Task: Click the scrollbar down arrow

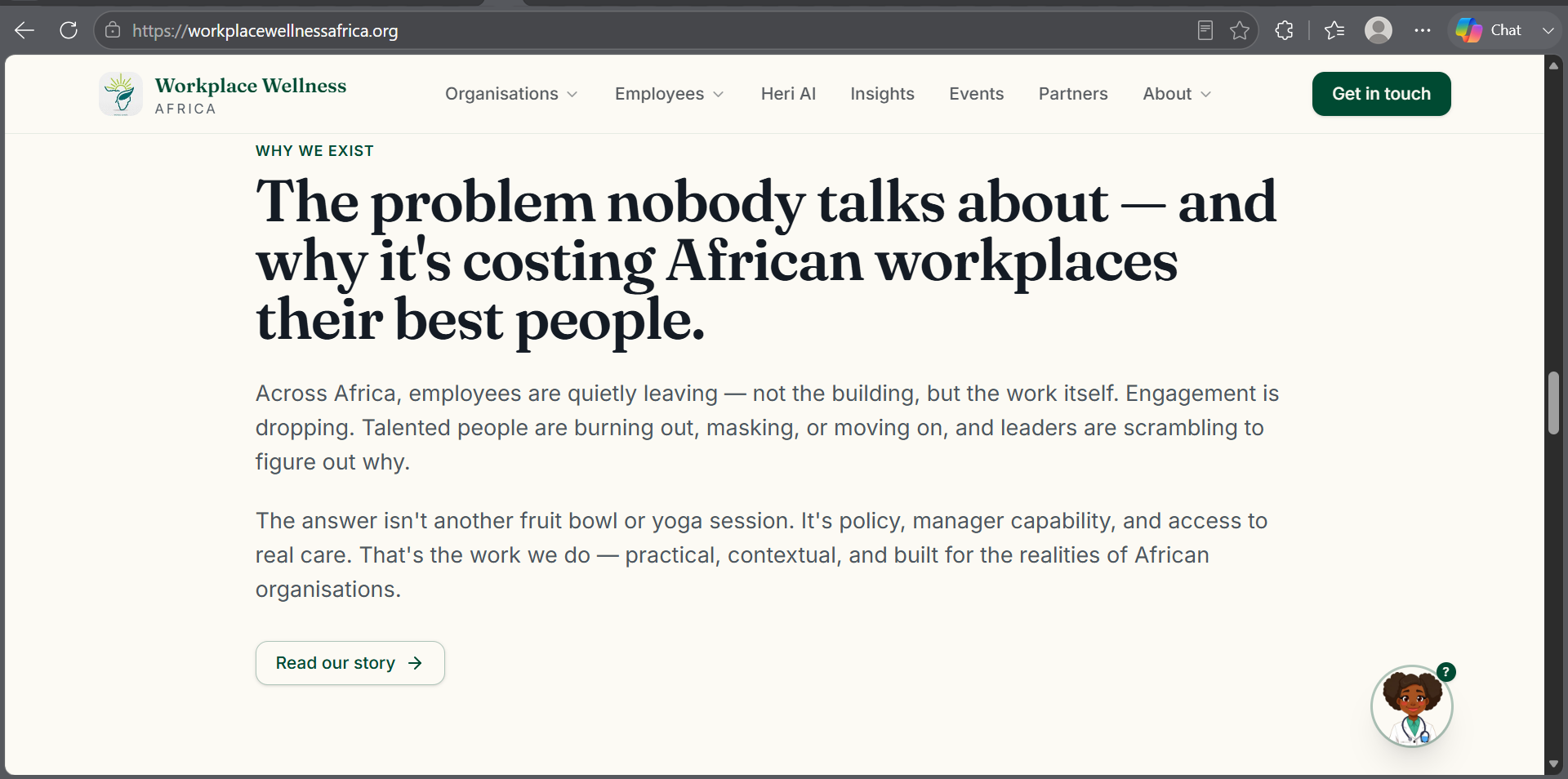Action: point(1554,764)
